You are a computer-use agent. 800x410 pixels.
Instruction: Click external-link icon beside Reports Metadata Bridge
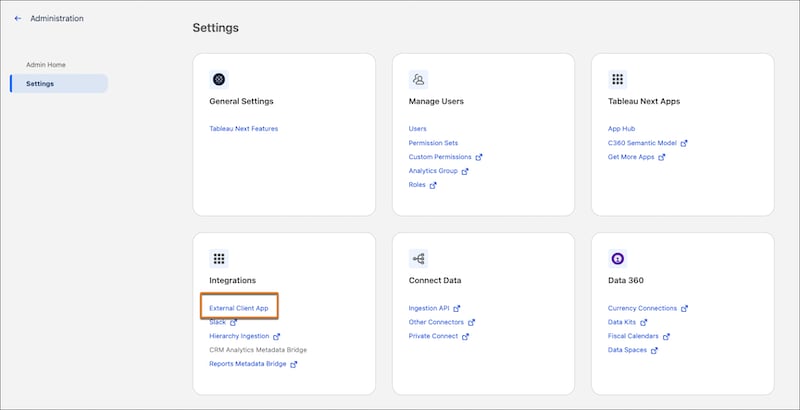tap(294, 365)
